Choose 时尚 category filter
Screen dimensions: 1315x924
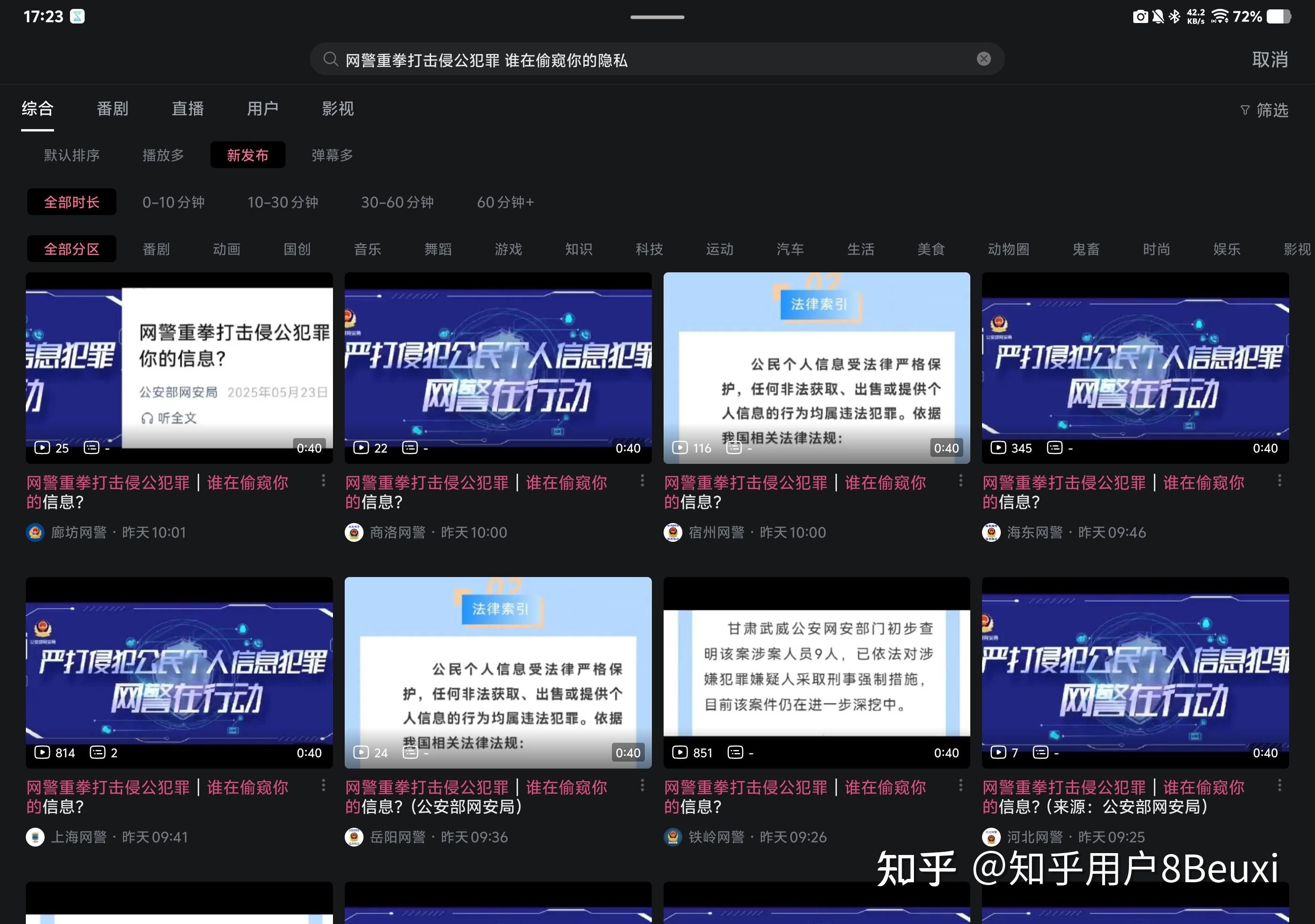coord(1156,249)
